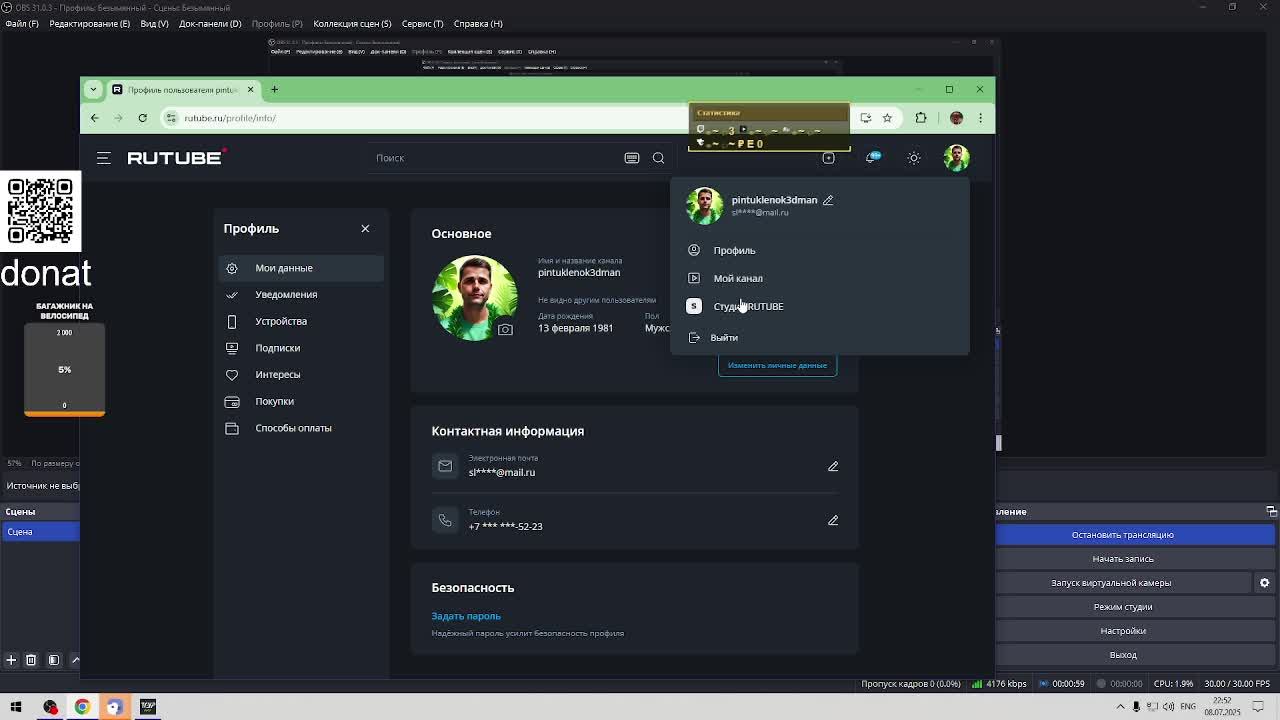
Task: Select Мои данные in profile sidebar
Action: [x=301, y=268]
